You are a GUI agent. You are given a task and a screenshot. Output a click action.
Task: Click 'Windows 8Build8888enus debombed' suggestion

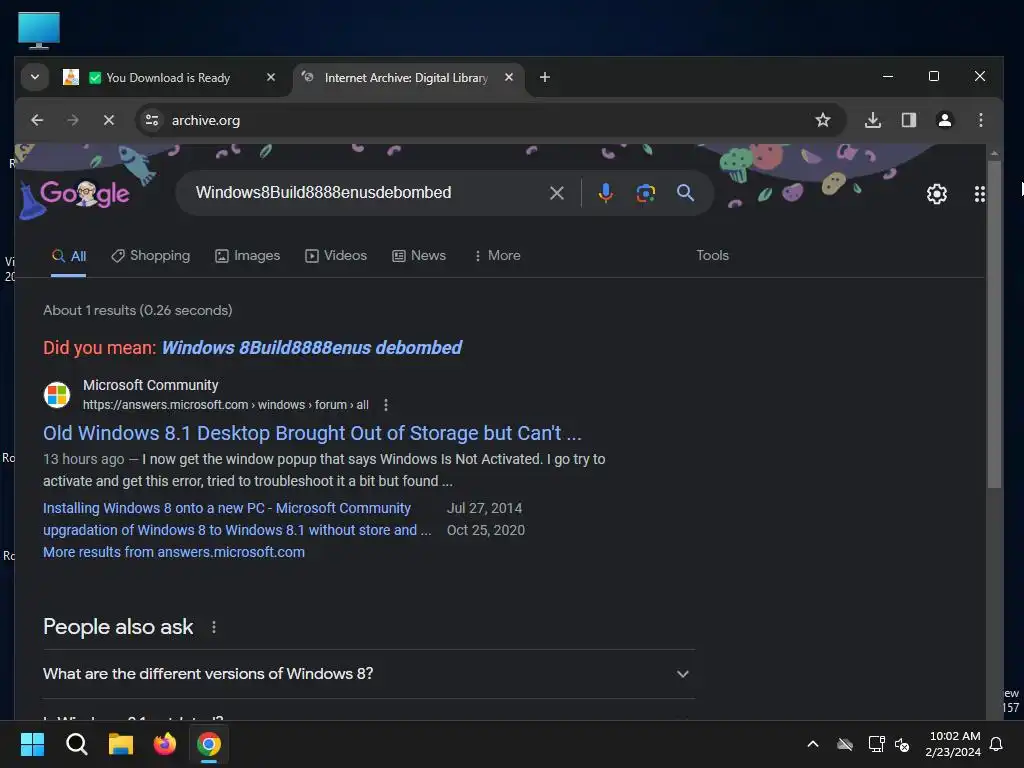[x=312, y=347]
